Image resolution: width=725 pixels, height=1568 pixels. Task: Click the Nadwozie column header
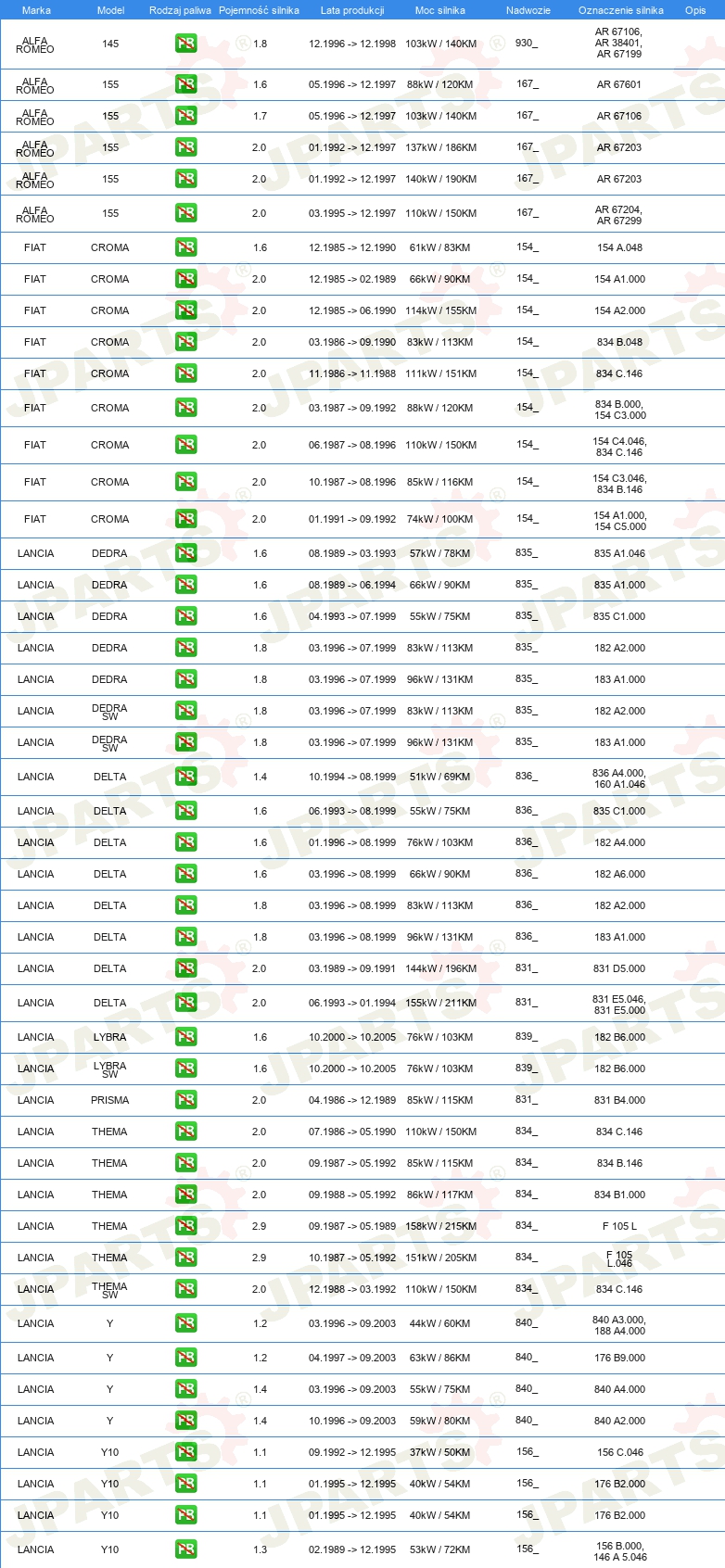click(x=528, y=10)
